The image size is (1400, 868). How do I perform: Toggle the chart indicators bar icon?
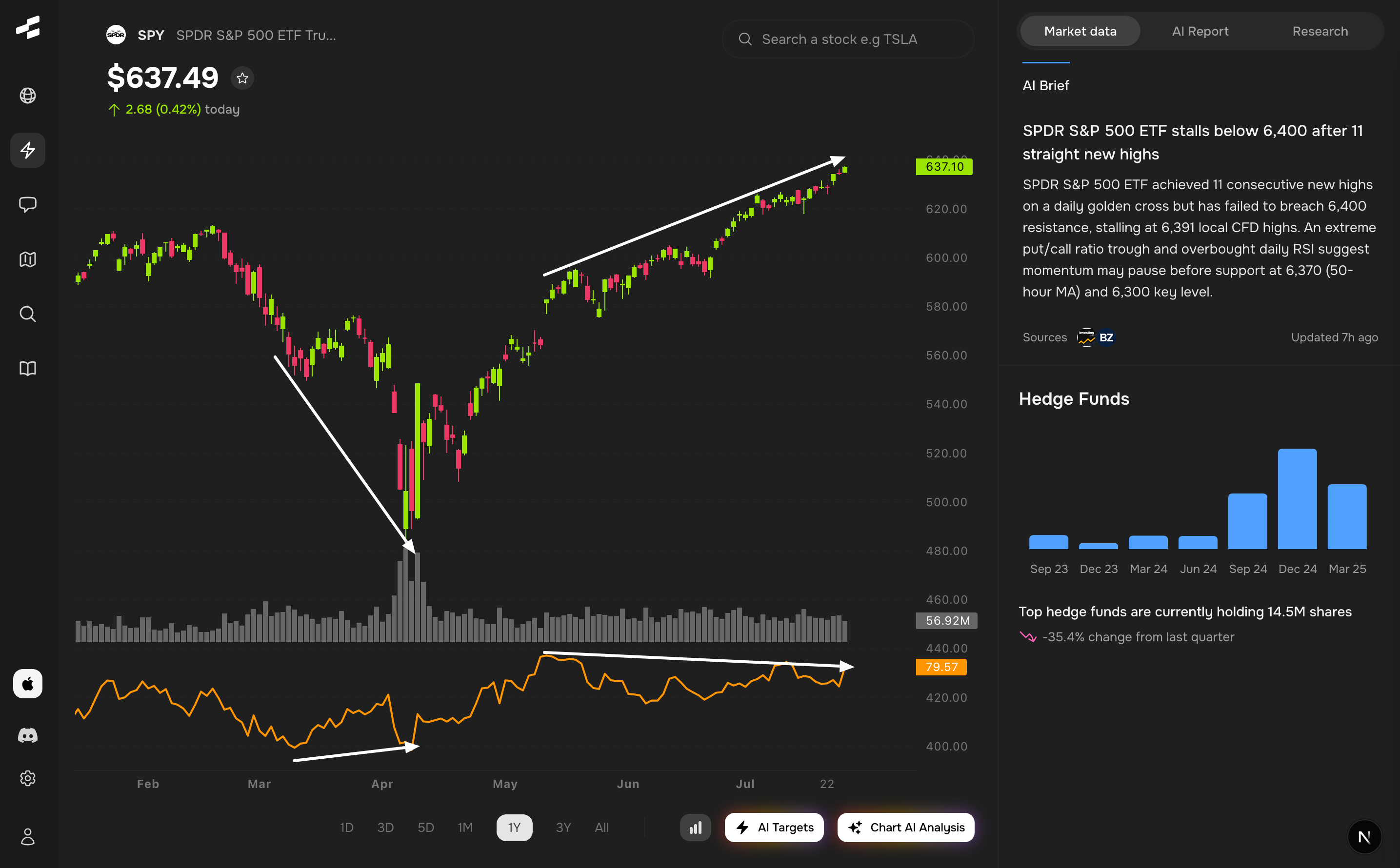pos(695,827)
